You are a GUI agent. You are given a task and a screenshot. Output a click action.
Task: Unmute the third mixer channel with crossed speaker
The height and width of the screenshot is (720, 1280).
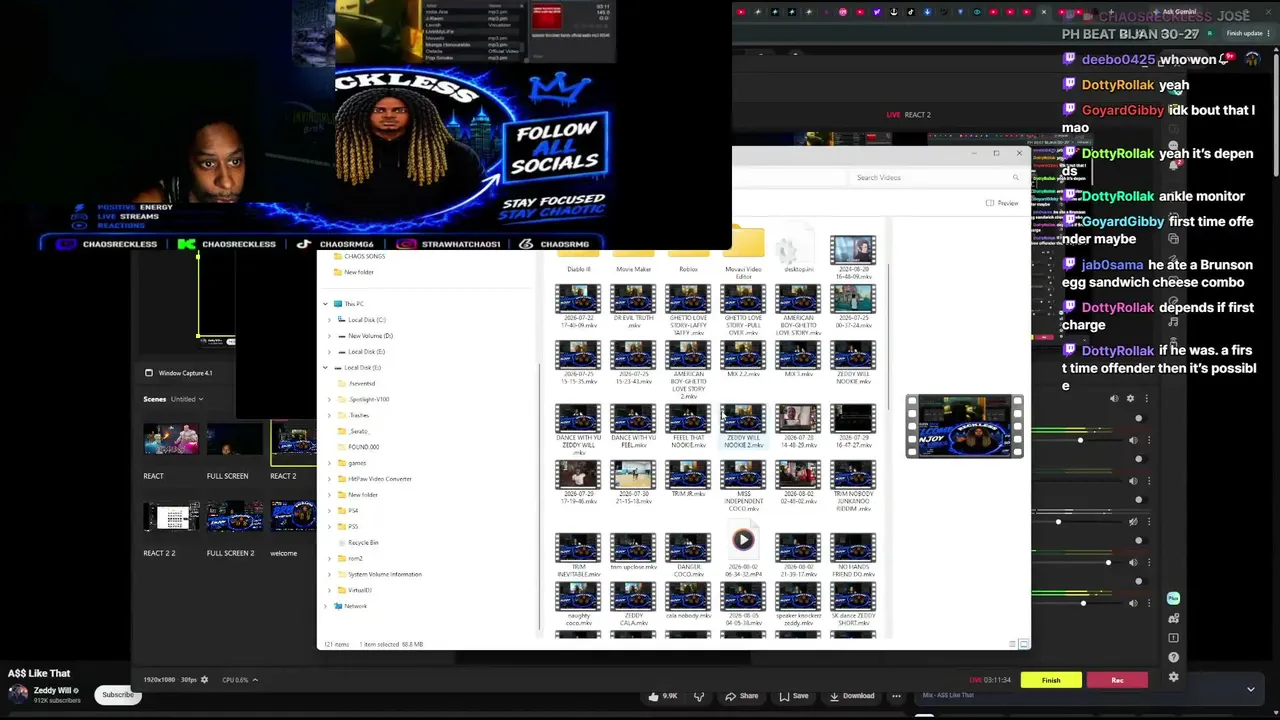coord(1133,521)
